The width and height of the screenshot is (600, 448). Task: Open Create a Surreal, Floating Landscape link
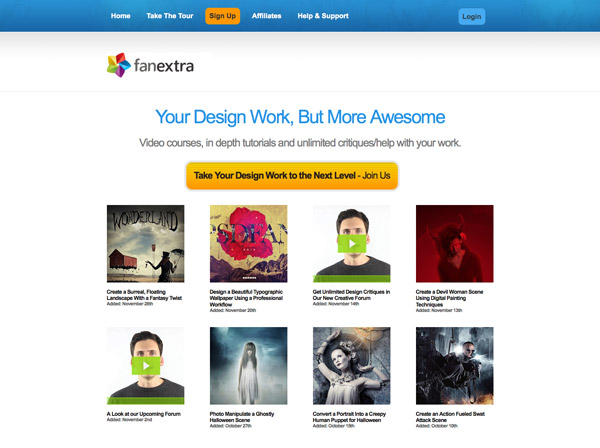(144, 295)
